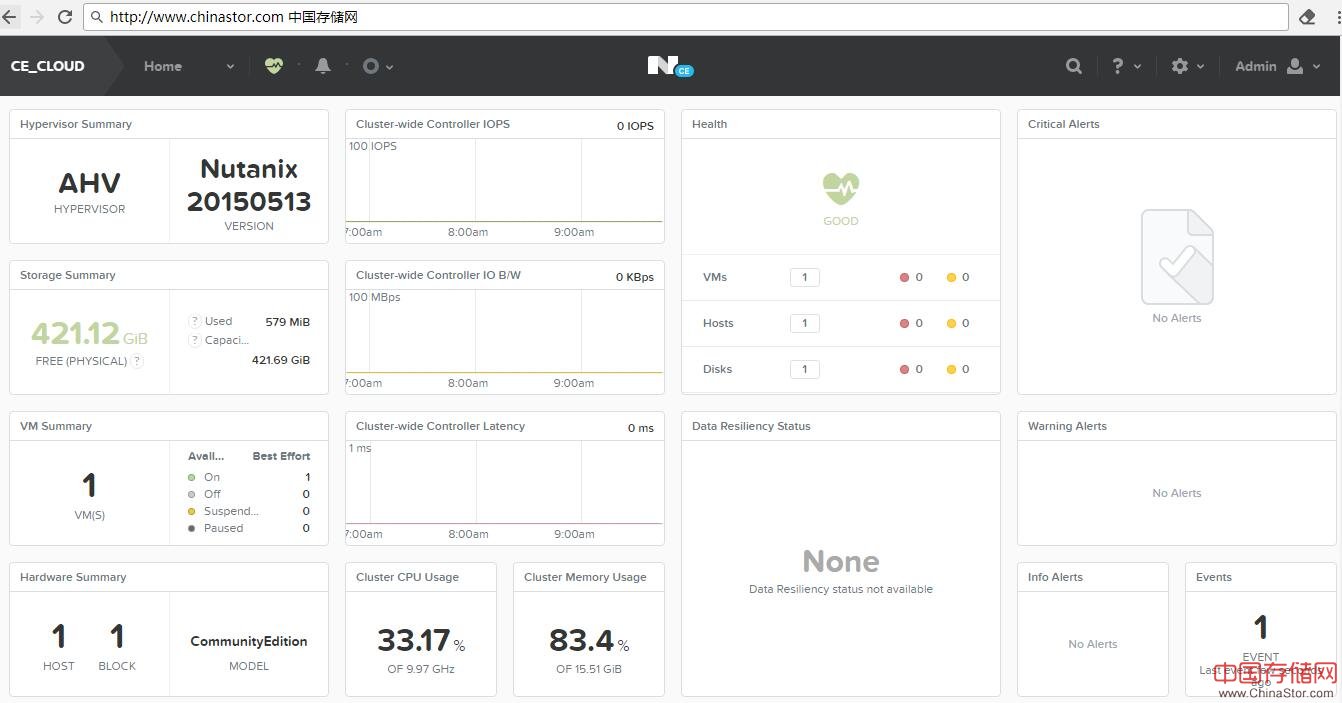Expand the Home view dropdown

click(x=230, y=67)
